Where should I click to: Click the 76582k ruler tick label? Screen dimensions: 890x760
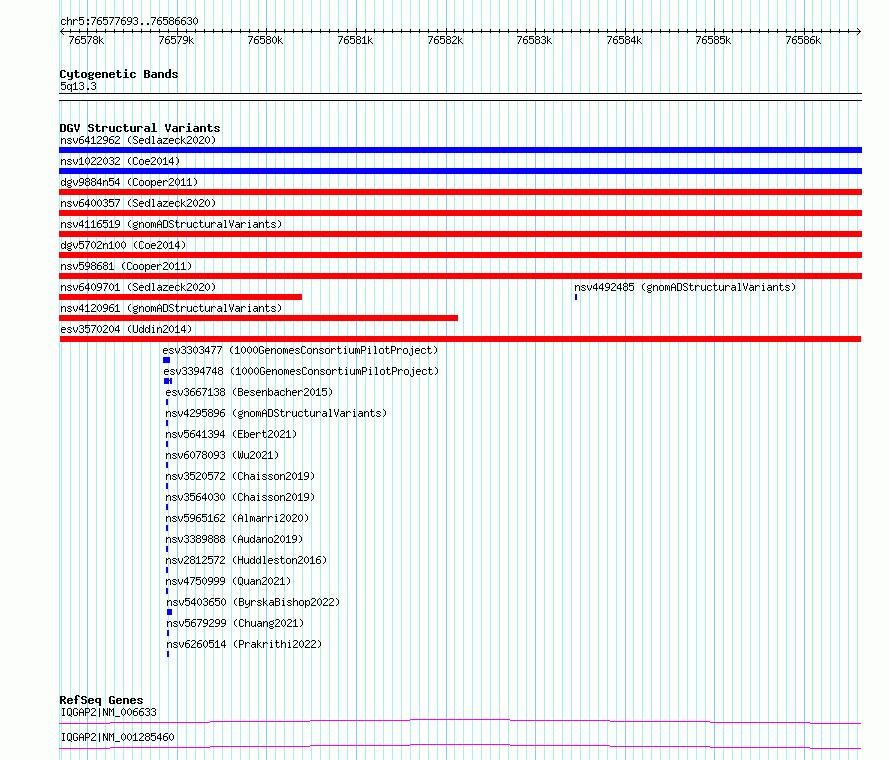point(445,40)
